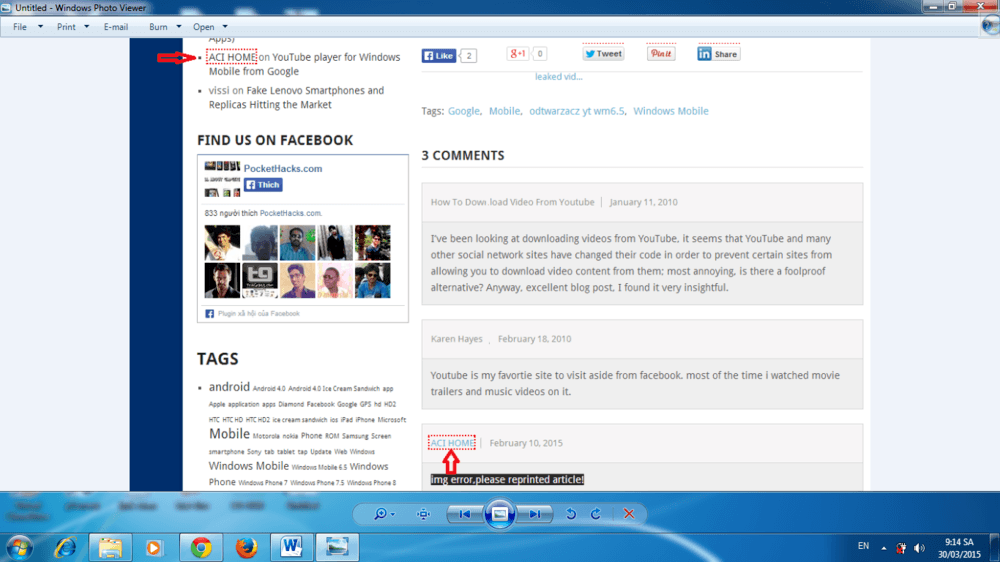1000x562 pixels.
Task: Click the Google tag link
Action: point(464,111)
